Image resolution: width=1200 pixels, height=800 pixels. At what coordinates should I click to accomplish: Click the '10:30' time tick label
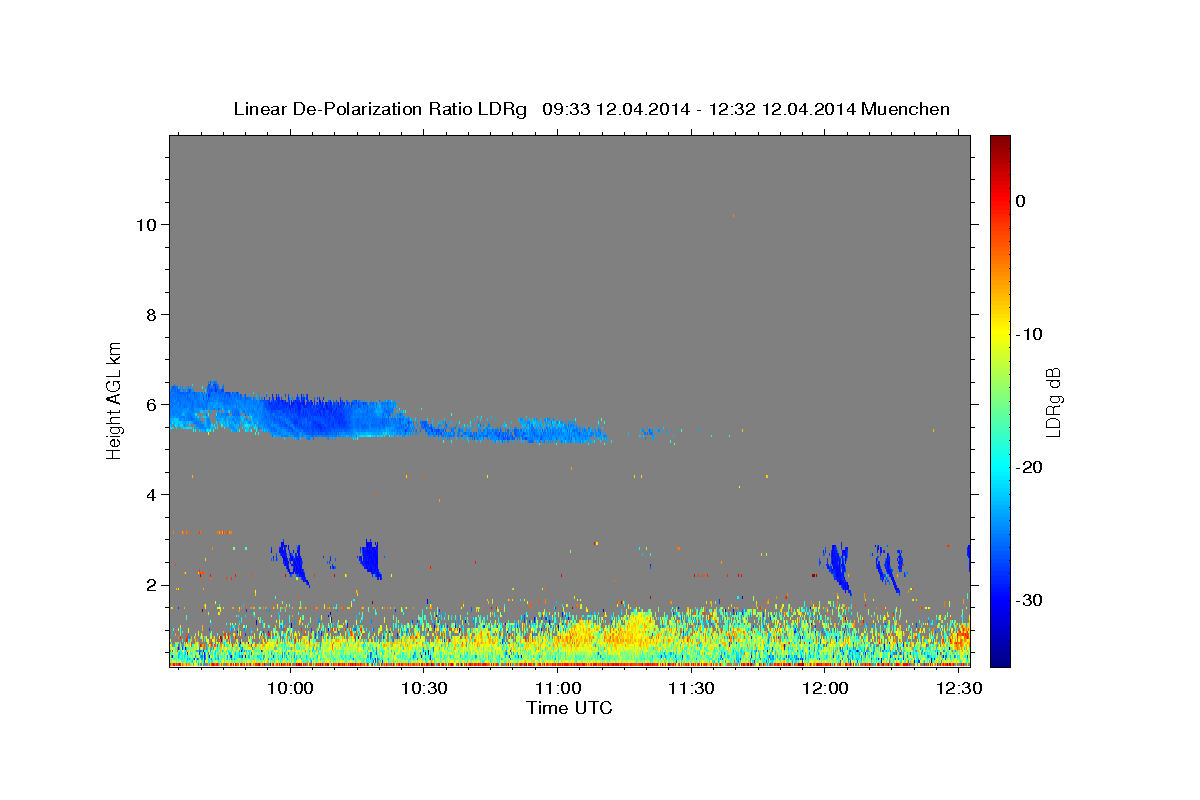[424, 688]
